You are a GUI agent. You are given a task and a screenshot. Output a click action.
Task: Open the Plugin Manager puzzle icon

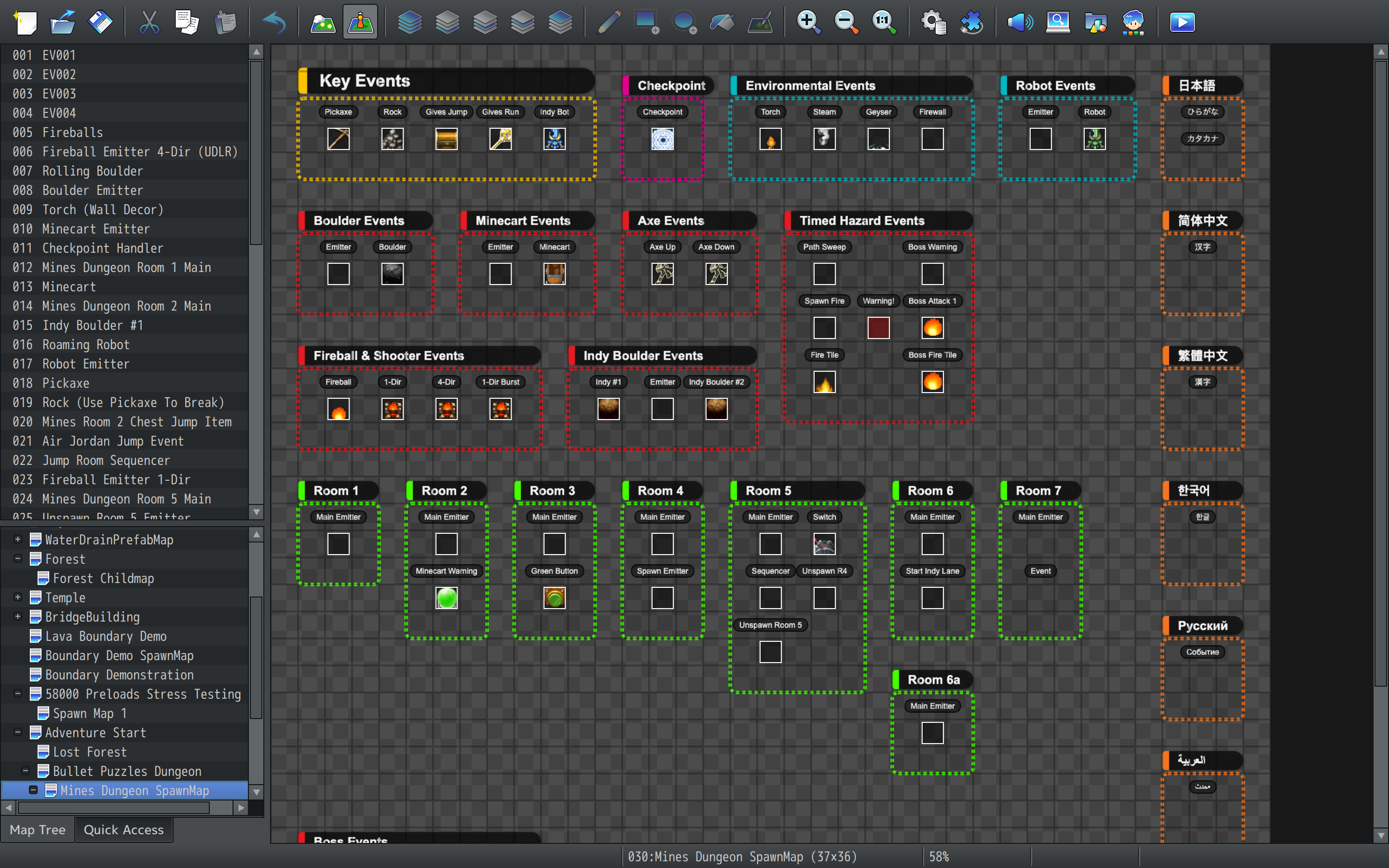point(971,22)
